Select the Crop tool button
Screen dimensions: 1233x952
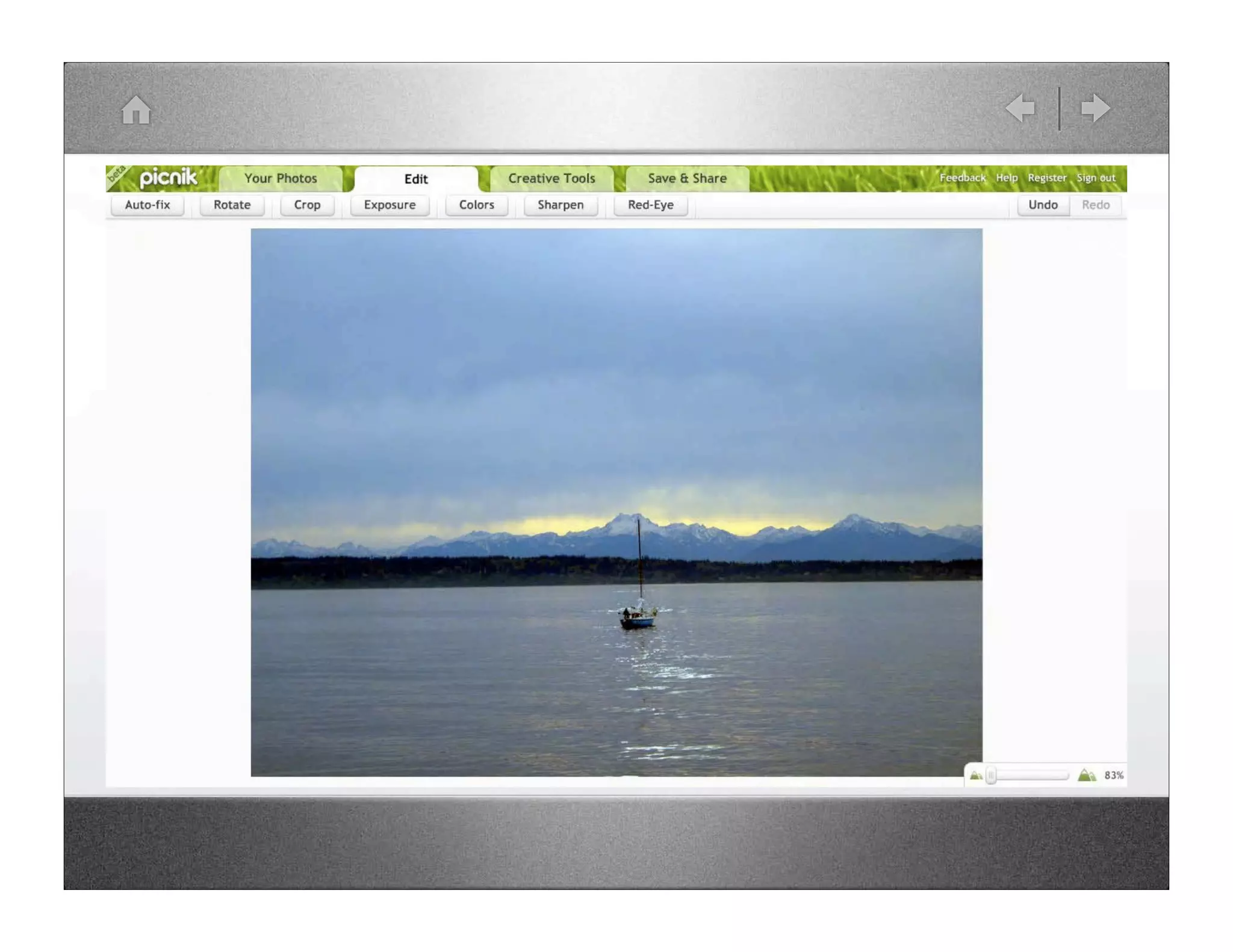point(307,205)
